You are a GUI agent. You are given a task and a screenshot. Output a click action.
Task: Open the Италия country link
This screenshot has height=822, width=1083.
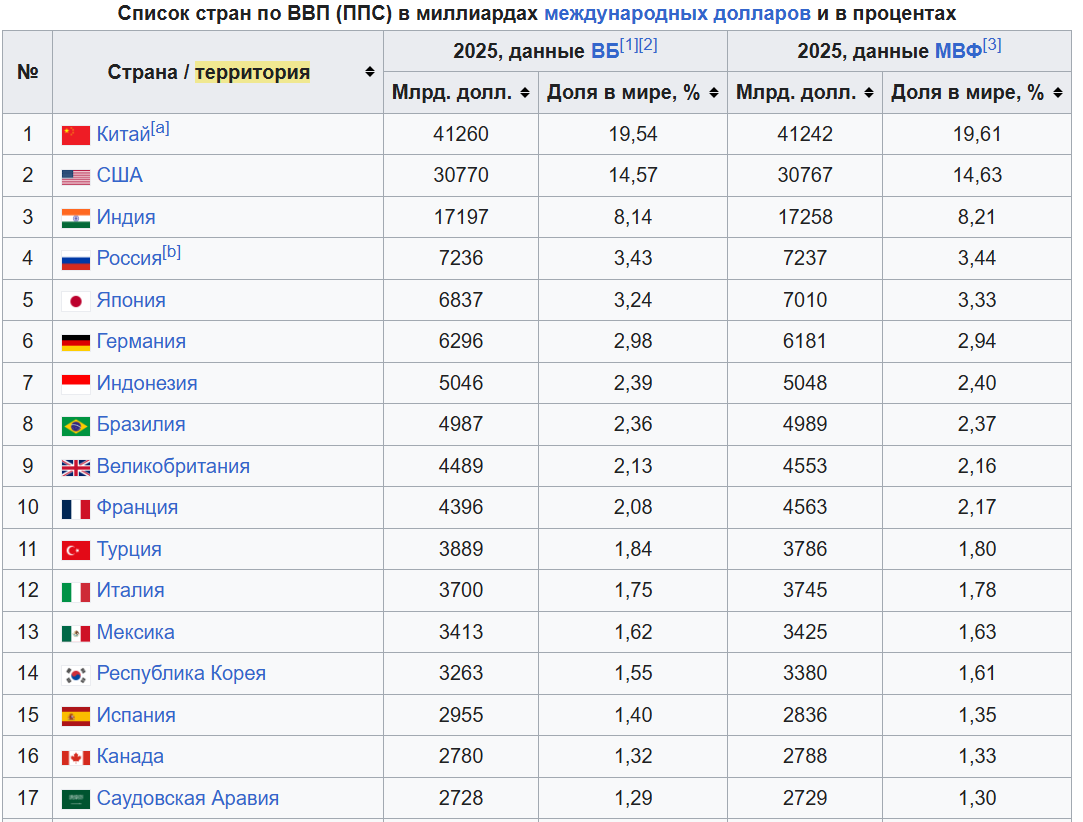(131, 591)
